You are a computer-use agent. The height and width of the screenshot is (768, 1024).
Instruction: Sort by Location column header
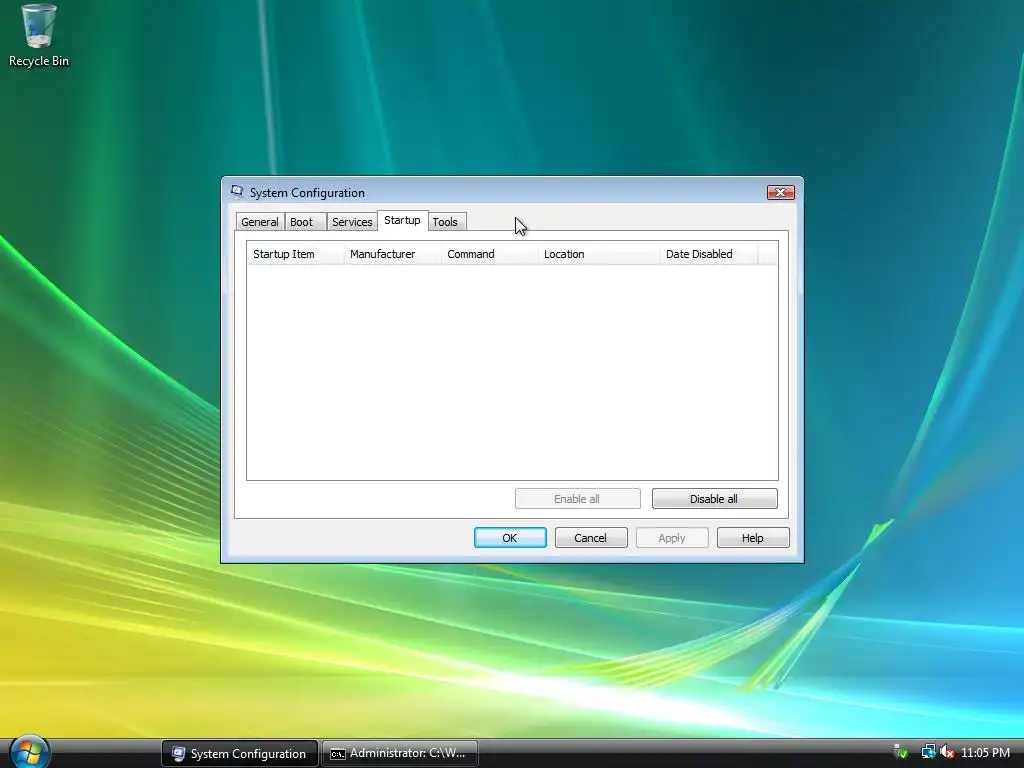[x=600, y=254]
